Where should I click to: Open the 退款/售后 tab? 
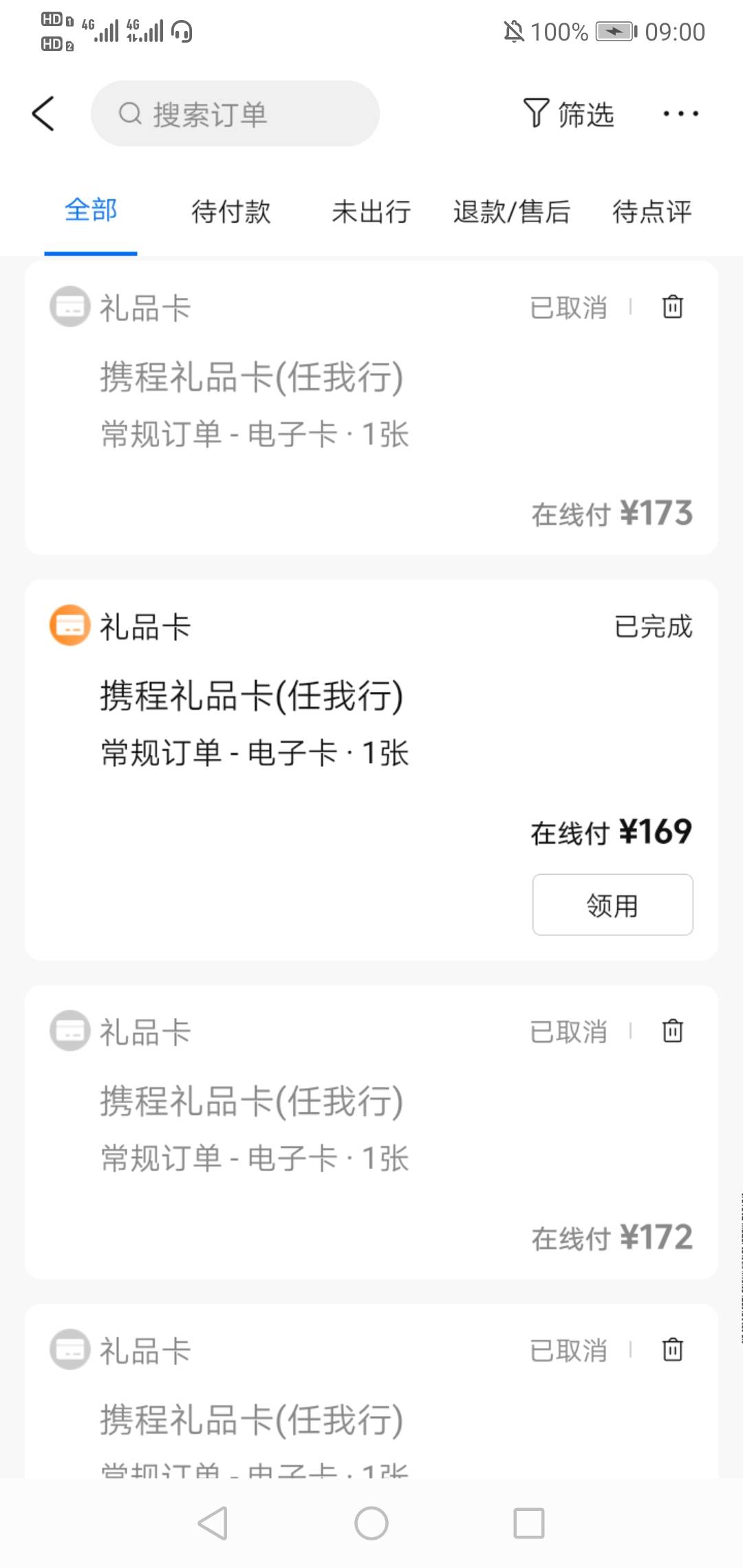512,211
